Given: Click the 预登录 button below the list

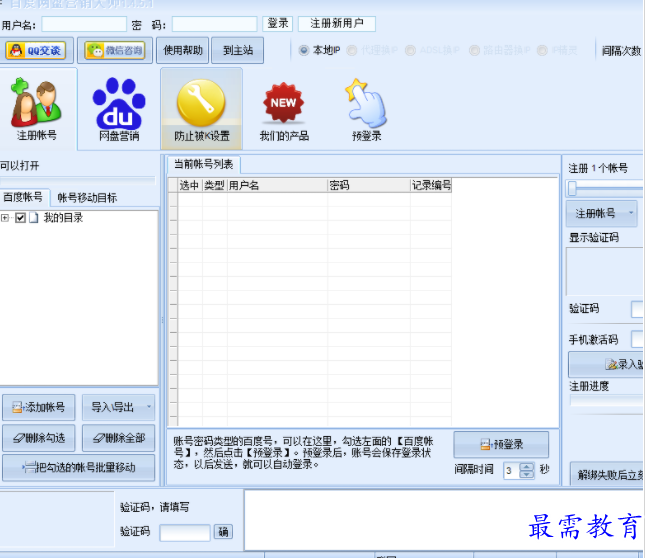Looking at the screenshot, I should 501,445.
